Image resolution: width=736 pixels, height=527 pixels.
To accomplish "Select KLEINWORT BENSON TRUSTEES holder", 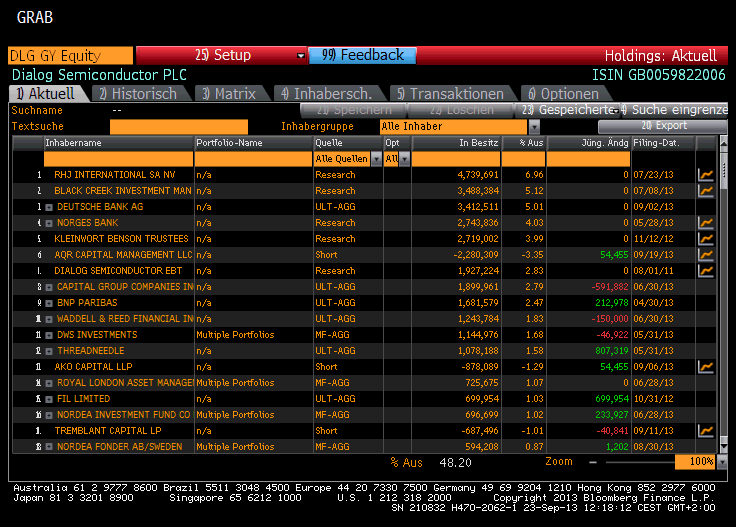I will point(121,239).
